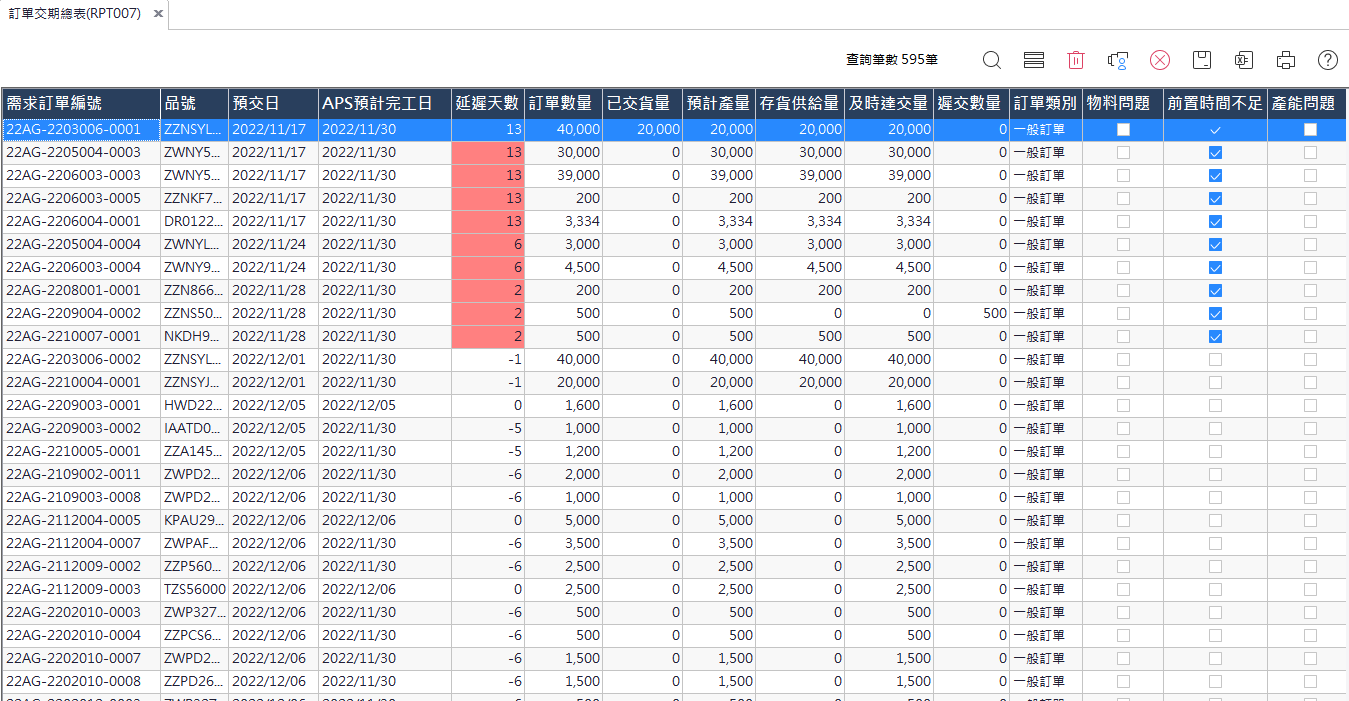This screenshot has height=701, width=1349.
Task: Click the user device assignment icon
Action: tap(1118, 60)
